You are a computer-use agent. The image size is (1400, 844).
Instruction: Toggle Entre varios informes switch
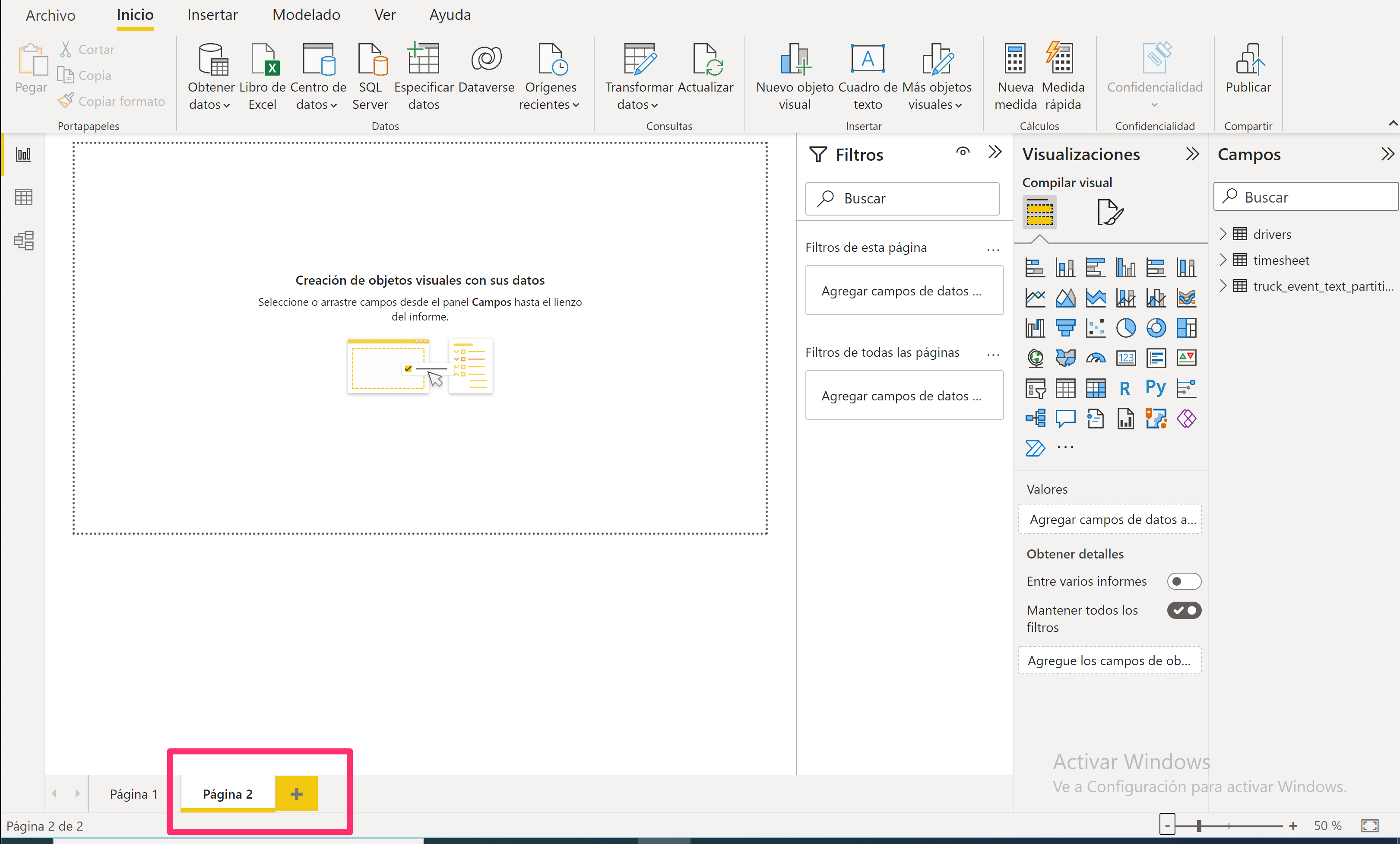(1184, 581)
